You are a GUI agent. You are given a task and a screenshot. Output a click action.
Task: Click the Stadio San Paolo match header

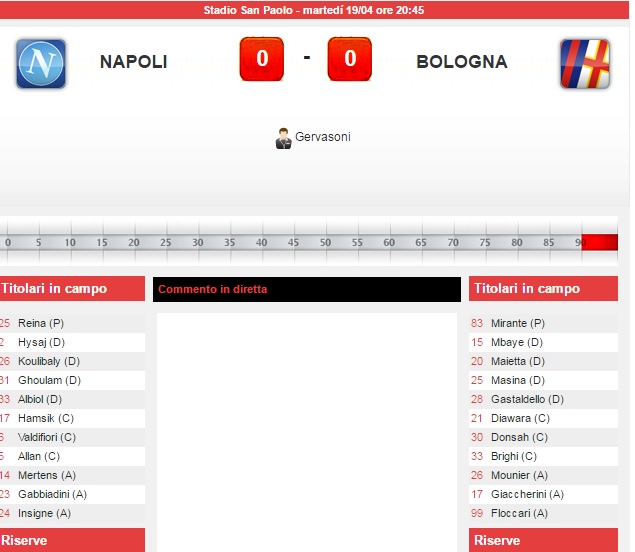(x=314, y=10)
